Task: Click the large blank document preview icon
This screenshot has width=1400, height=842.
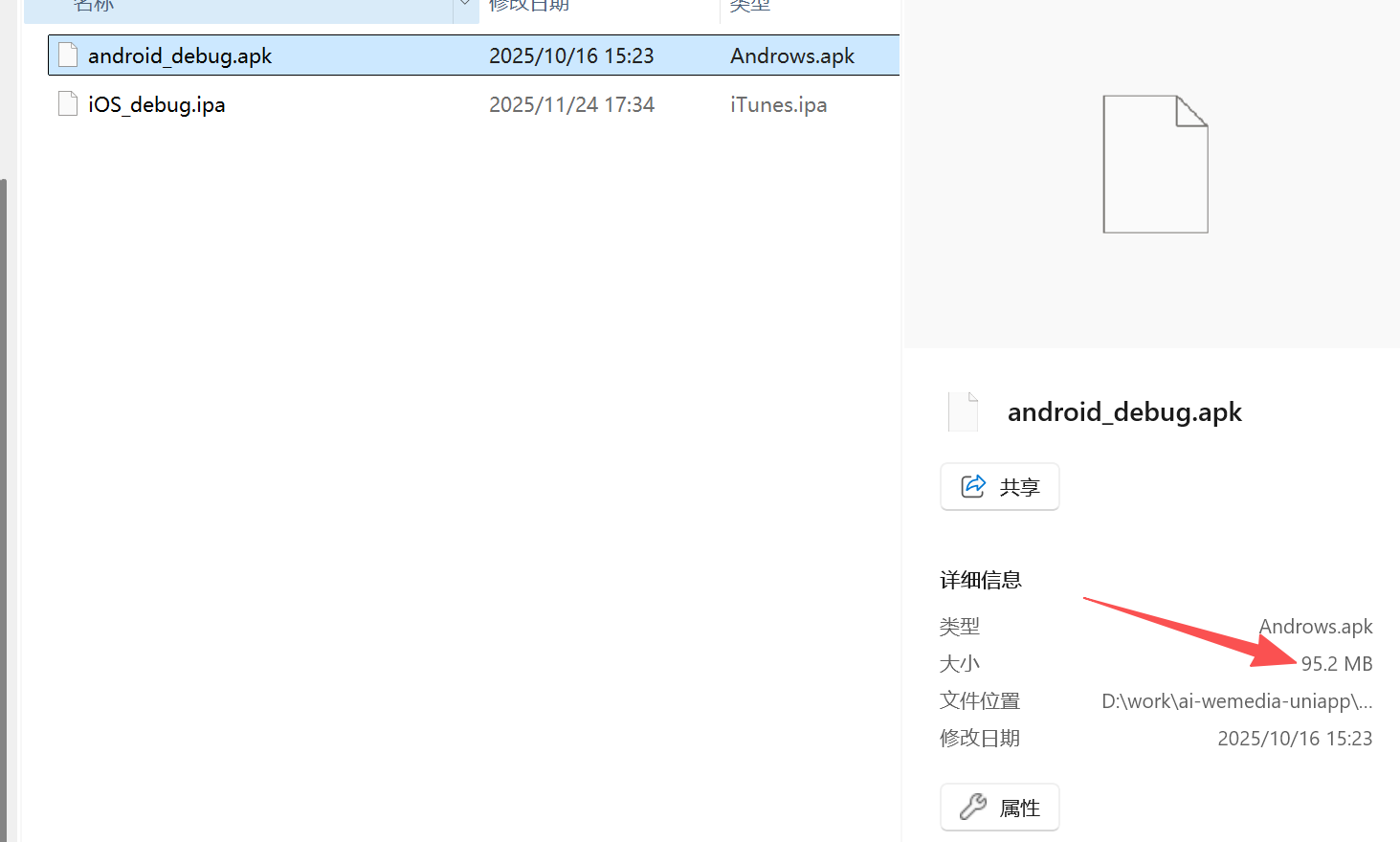Action: click(1155, 164)
